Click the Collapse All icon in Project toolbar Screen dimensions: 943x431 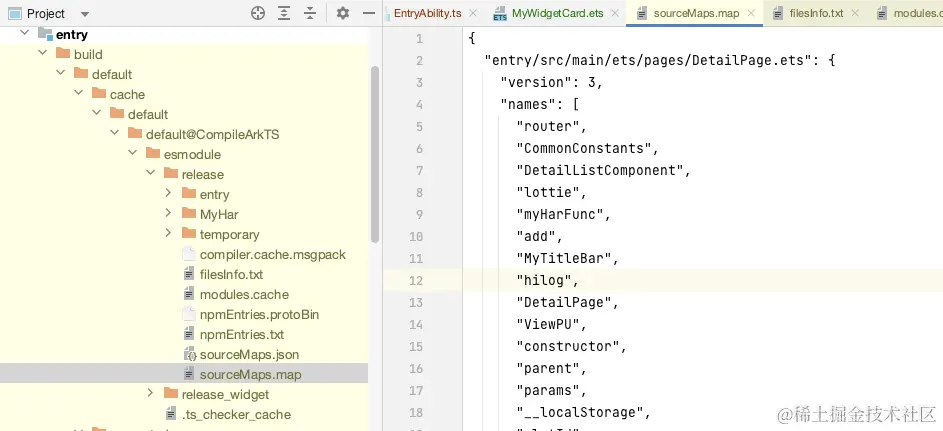click(x=310, y=13)
